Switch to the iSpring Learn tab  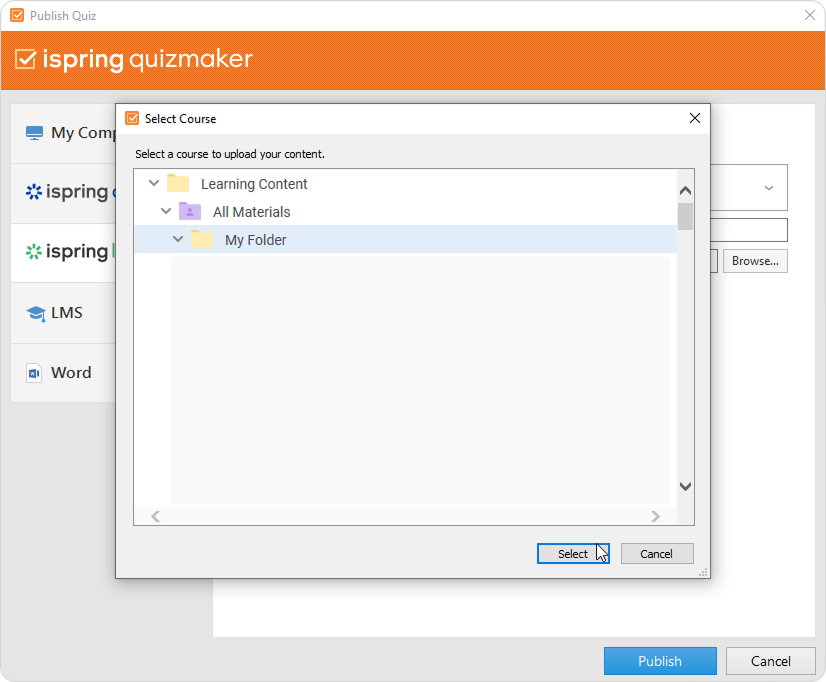pos(66,252)
